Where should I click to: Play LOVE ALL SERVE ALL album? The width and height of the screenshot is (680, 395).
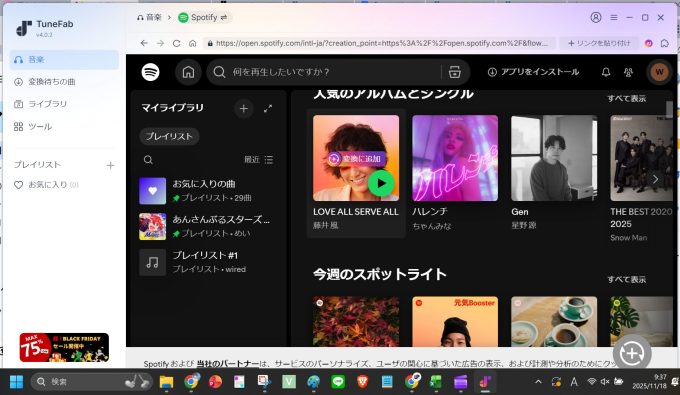pos(381,183)
